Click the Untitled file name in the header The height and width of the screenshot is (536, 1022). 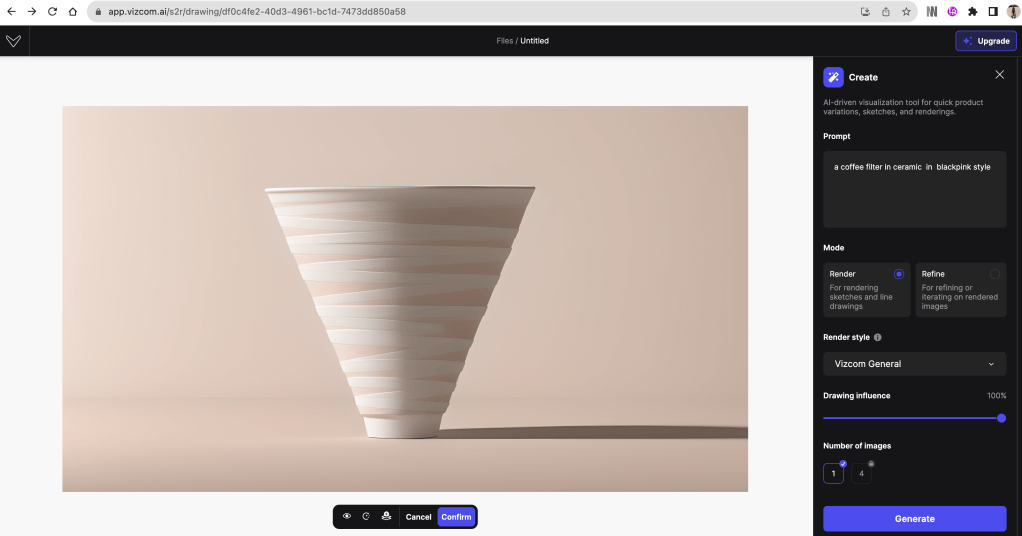534,41
